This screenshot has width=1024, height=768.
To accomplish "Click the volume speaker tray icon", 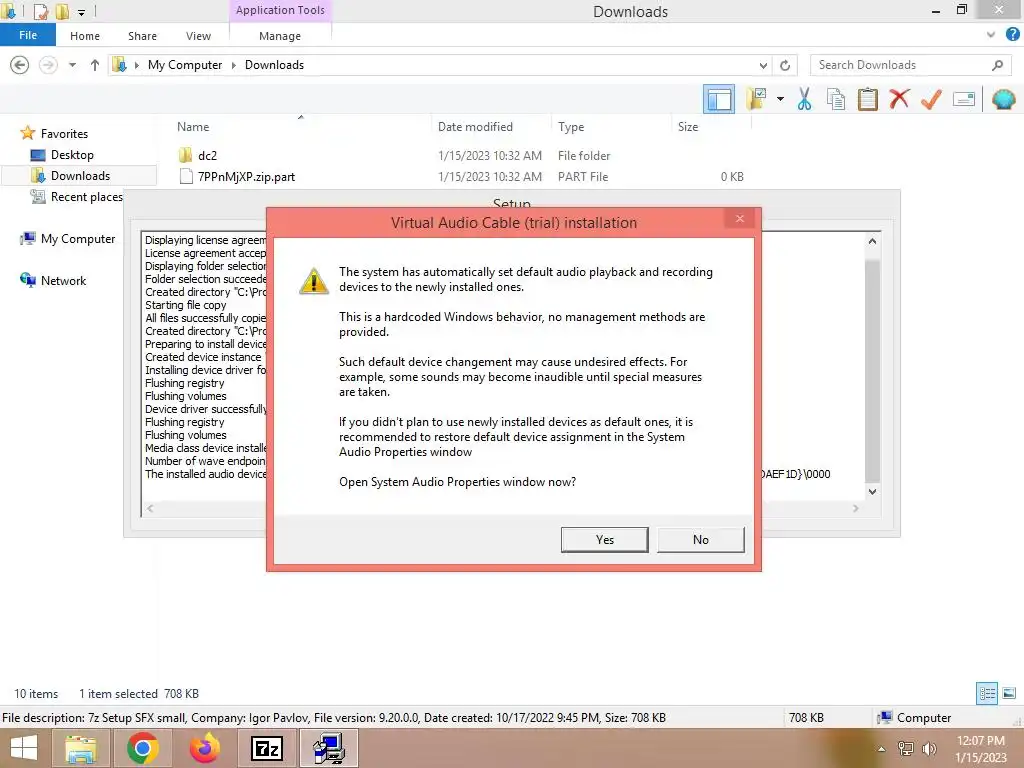I will coord(929,749).
